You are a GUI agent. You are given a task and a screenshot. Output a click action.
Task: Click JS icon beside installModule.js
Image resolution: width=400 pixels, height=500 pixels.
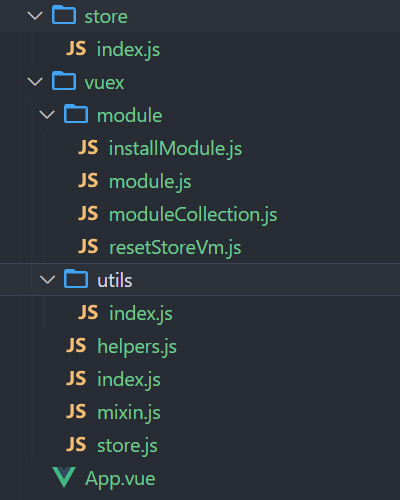[x=88, y=148]
